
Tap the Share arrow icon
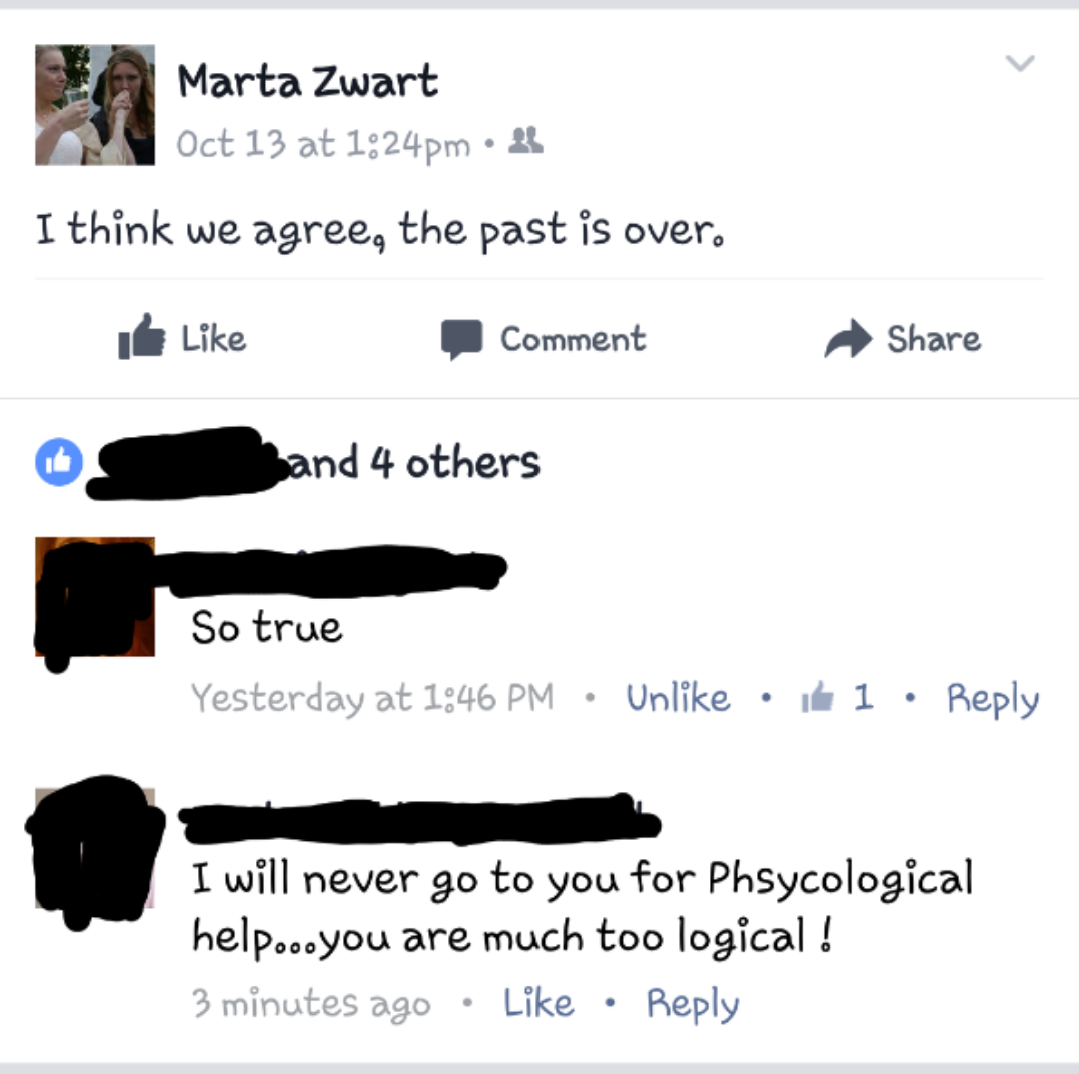tap(848, 339)
